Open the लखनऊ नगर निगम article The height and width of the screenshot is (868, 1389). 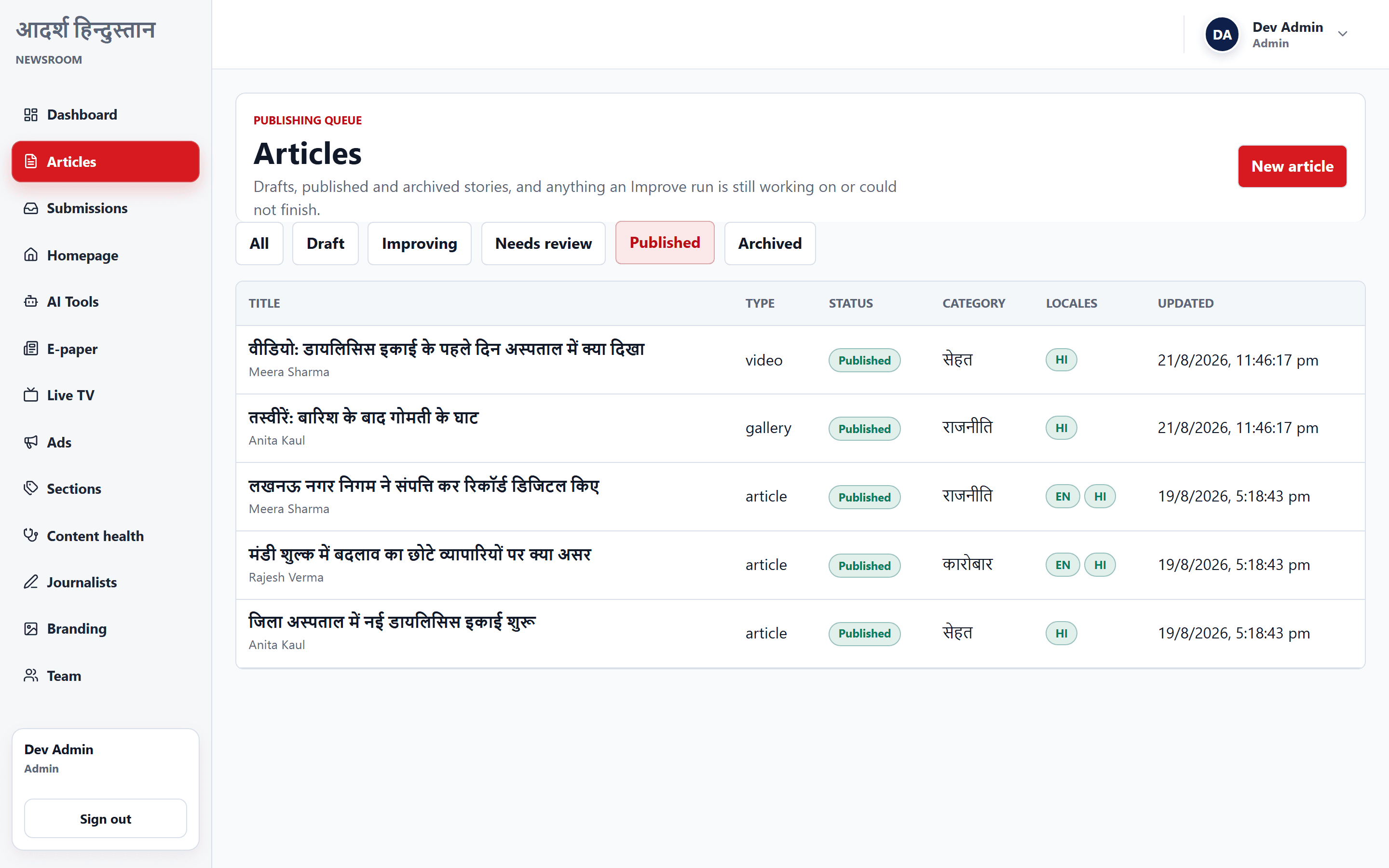tap(423, 486)
